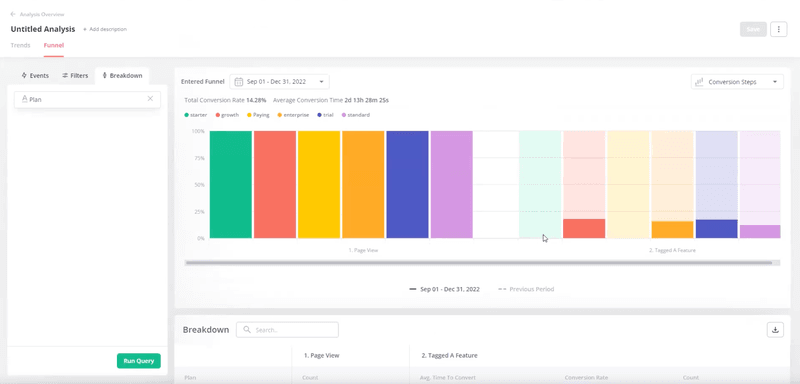Click the yellow Paying bar in Page View
The image size is (800, 384).
(x=319, y=185)
